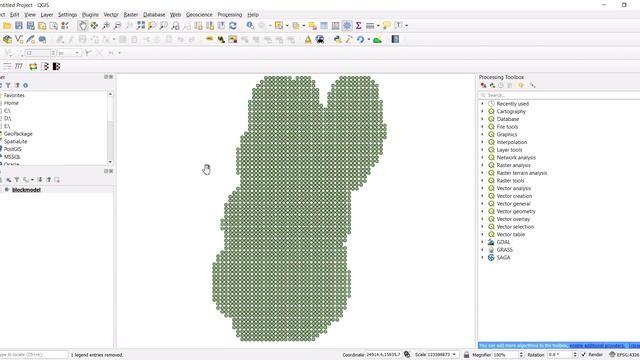Open the attribute table icon
This screenshot has height=360, width=640.
[x=324, y=26]
